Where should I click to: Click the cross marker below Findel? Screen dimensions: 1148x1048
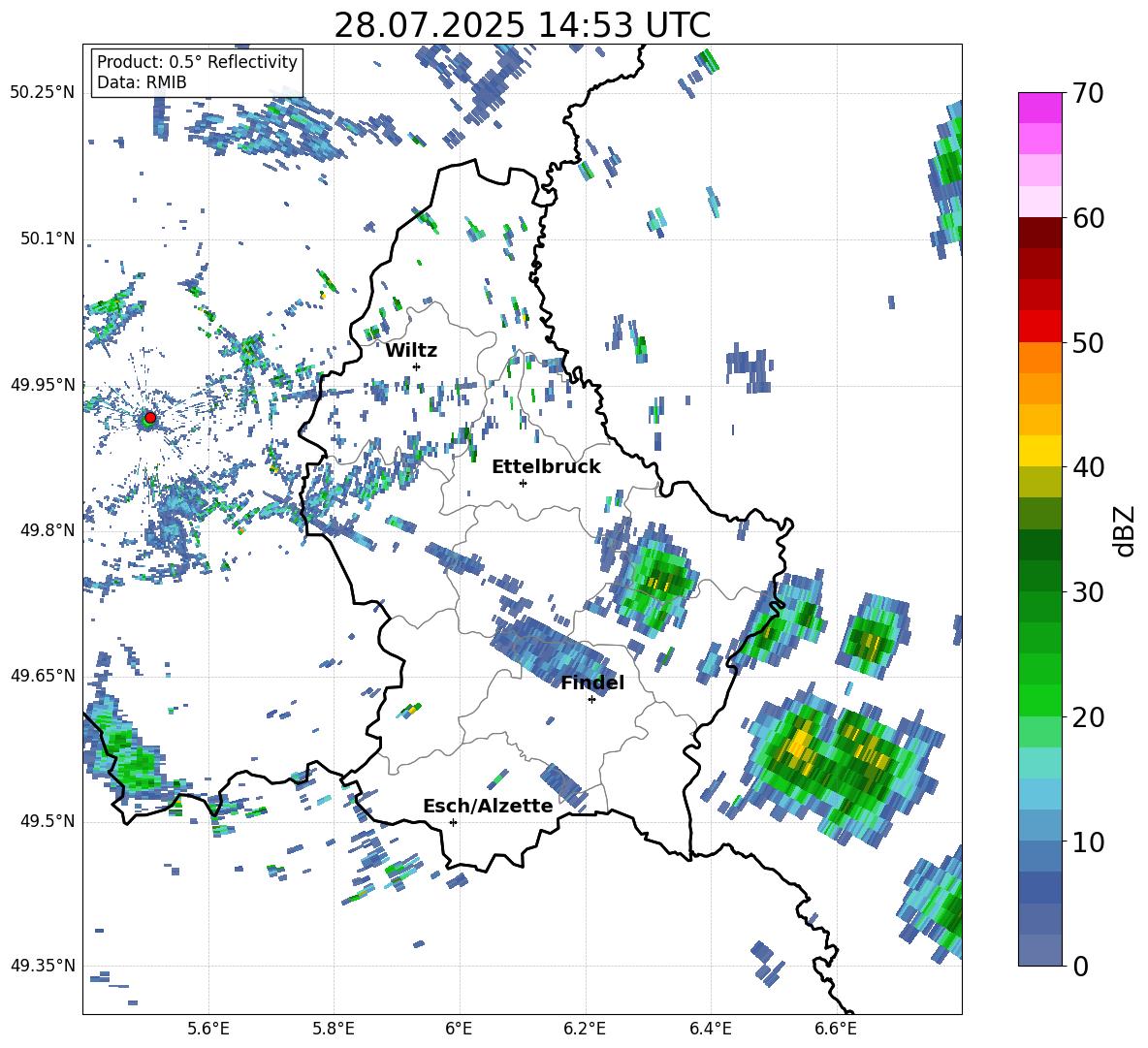tap(591, 700)
